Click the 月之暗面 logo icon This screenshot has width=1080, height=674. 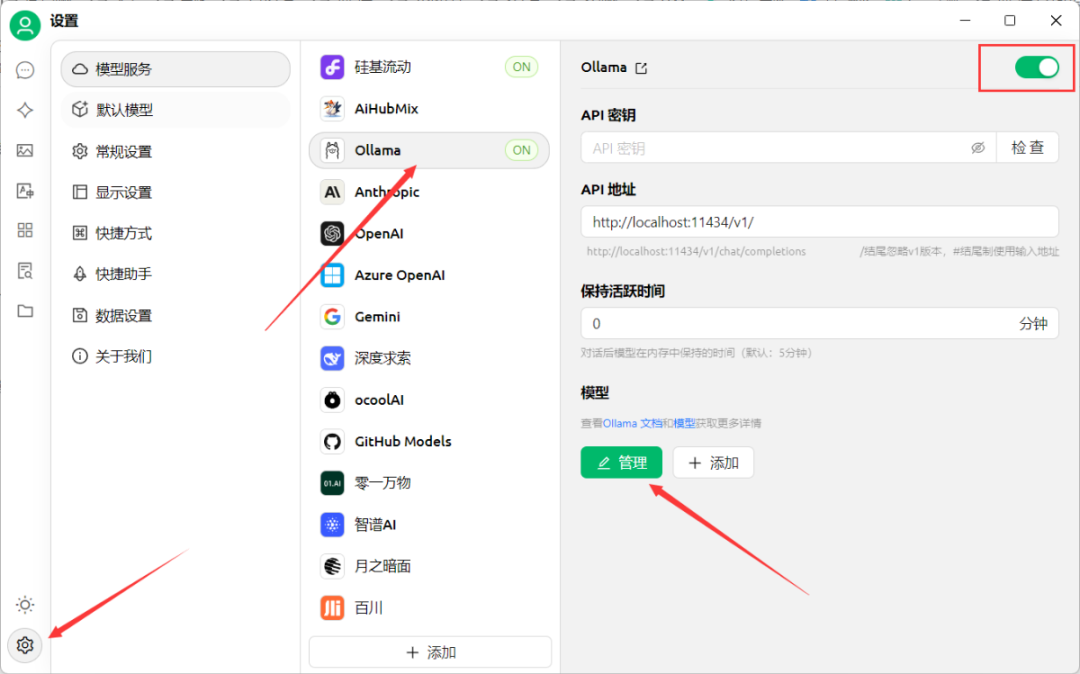click(x=332, y=566)
